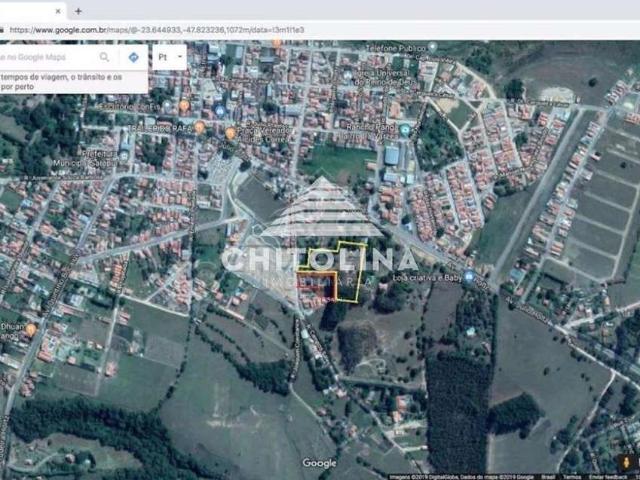Select the orange pin beside the ConFit label

(x=184, y=106)
